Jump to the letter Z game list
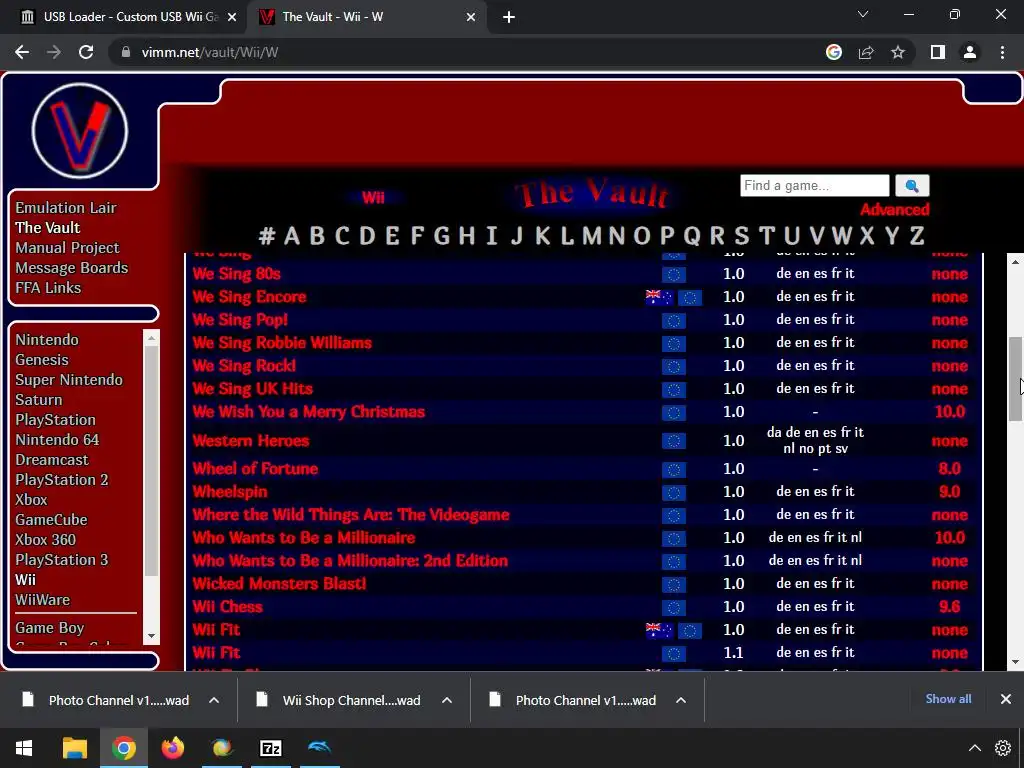 coord(917,235)
